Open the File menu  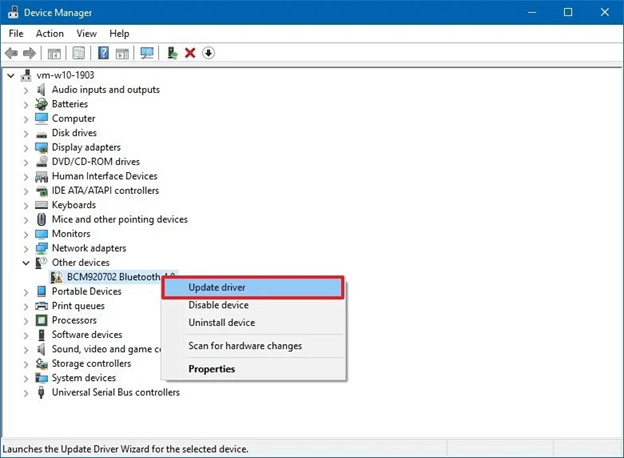point(16,33)
